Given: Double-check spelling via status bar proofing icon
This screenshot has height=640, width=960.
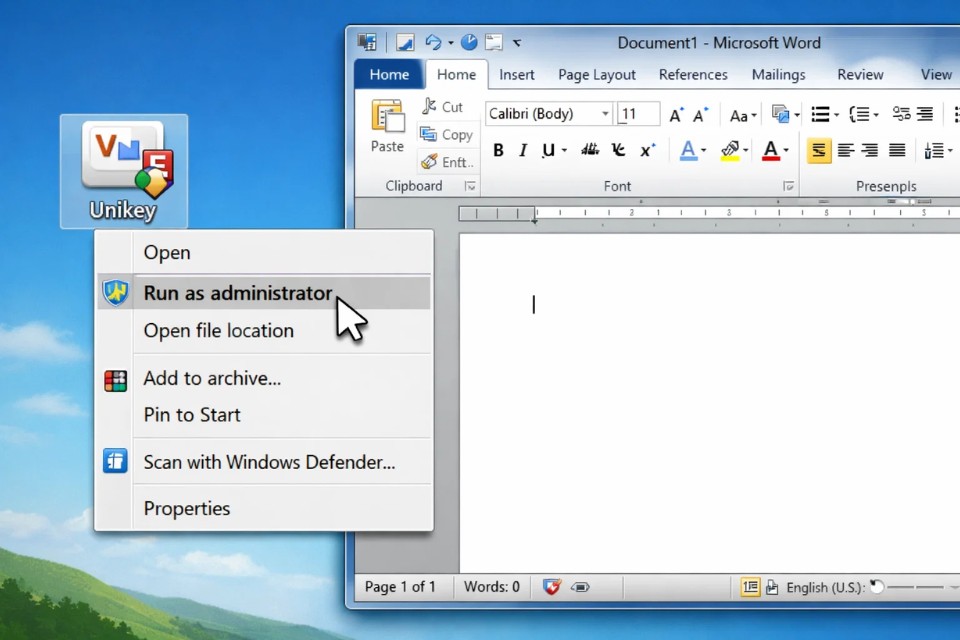Looking at the screenshot, I should (552, 587).
